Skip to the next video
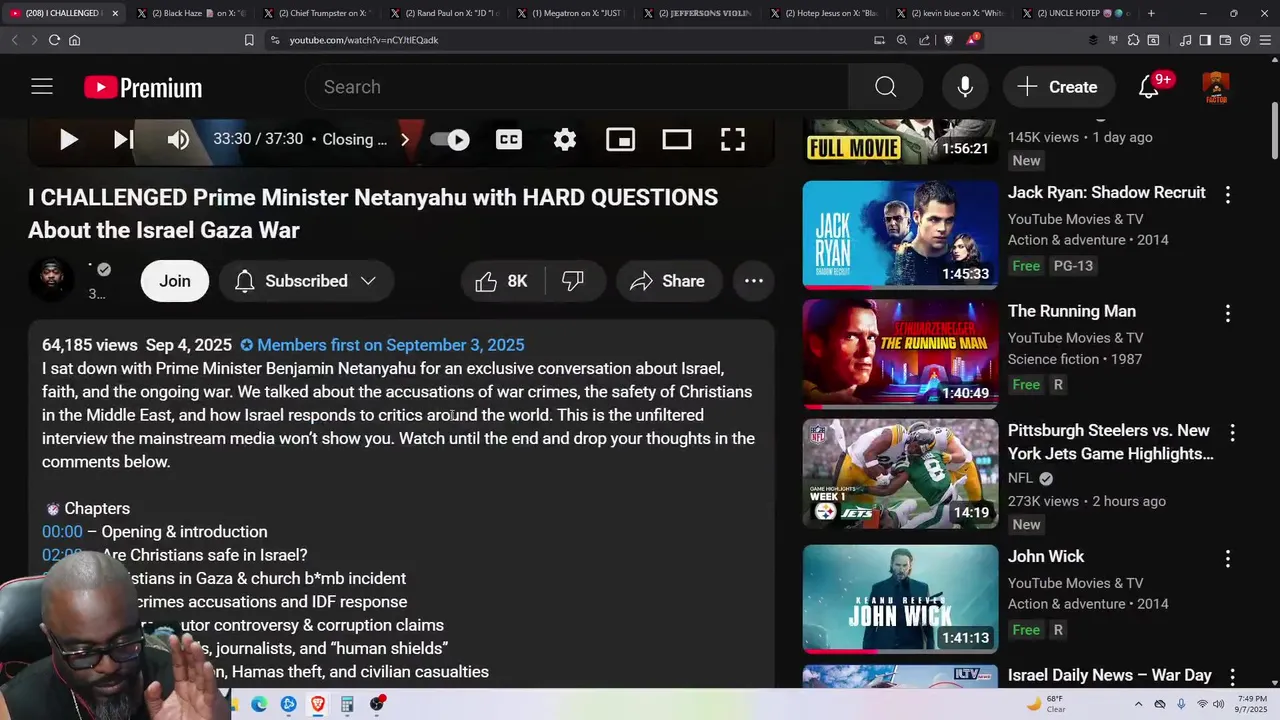Image resolution: width=1280 pixels, height=720 pixels. coord(123,140)
